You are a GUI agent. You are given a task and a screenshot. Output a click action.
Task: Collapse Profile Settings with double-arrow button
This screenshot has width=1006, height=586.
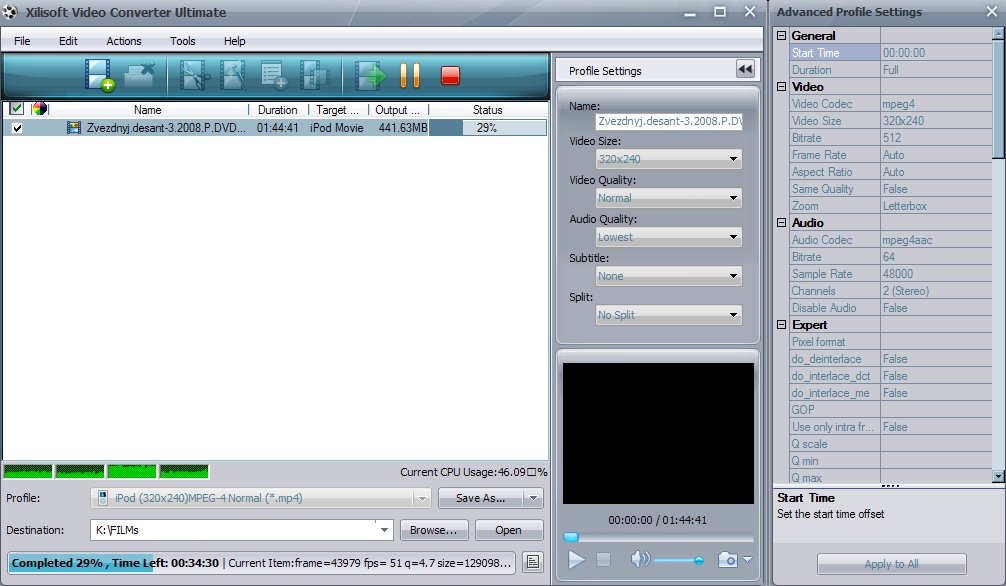(x=745, y=69)
